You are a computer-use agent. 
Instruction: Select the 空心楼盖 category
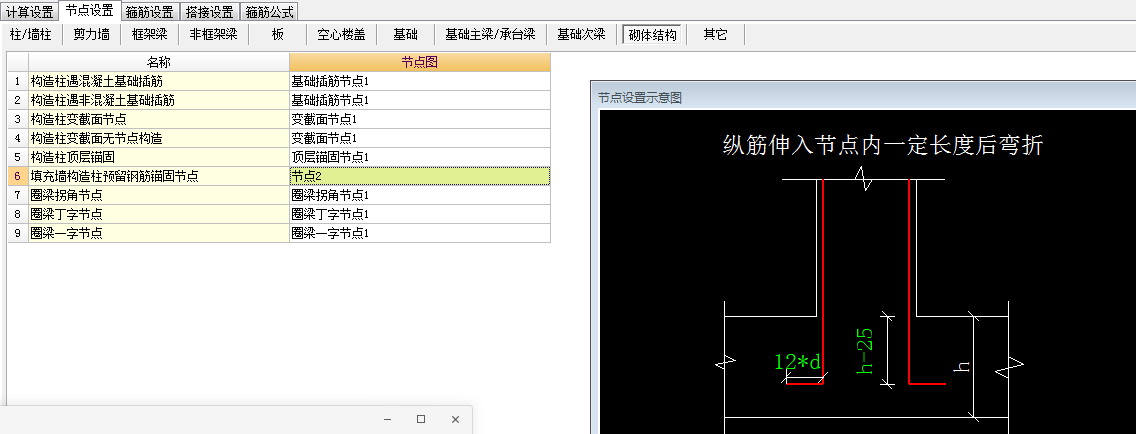coord(341,34)
